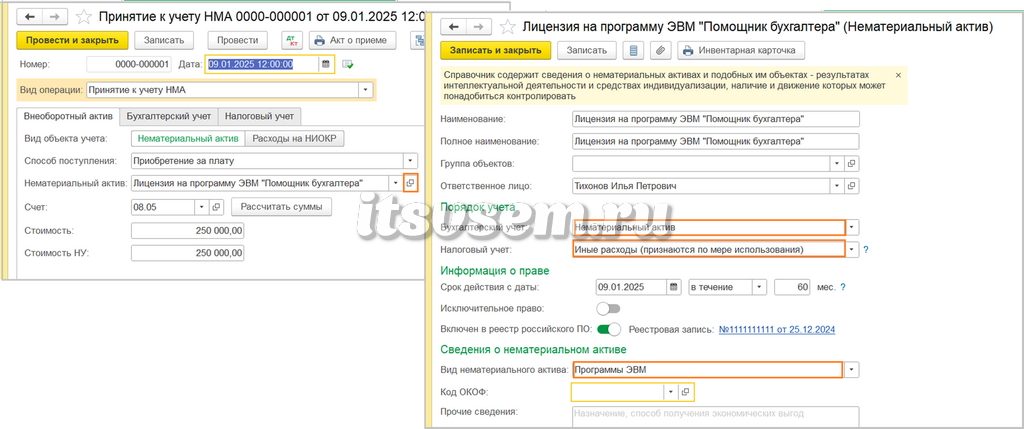Open attached files paperclip icon
The width and height of the screenshot is (1024, 429).
click(661, 50)
